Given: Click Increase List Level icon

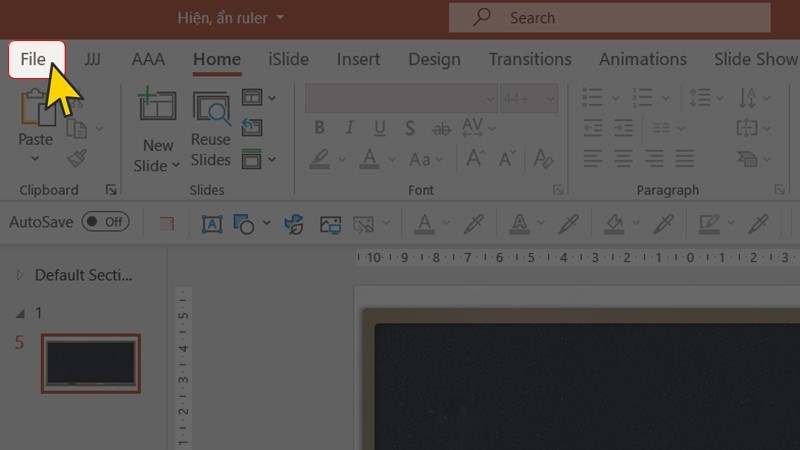Looking at the screenshot, I should point(623,128).
